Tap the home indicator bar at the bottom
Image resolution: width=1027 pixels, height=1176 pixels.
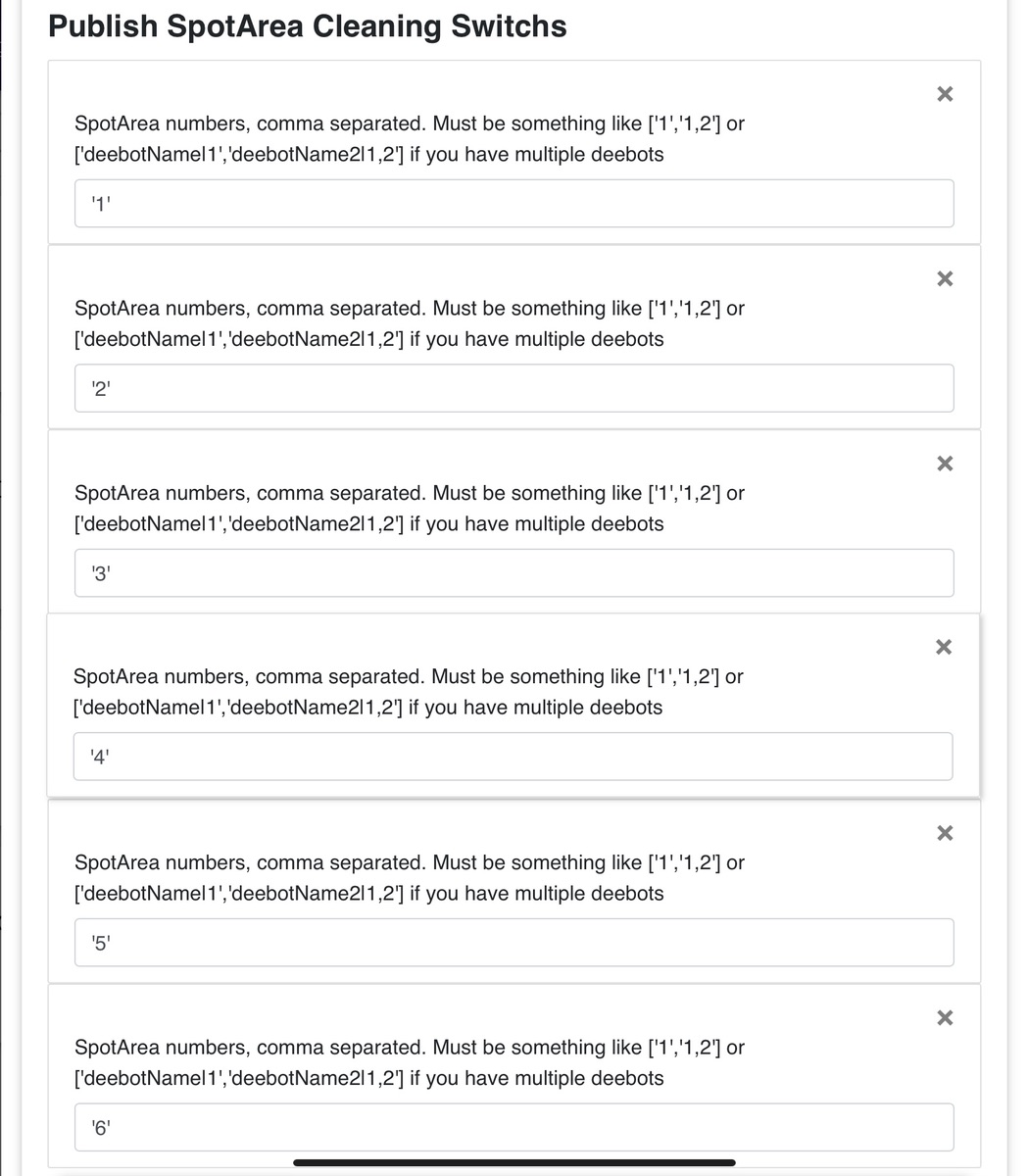pyautogui.click(x=513, y=1163)
